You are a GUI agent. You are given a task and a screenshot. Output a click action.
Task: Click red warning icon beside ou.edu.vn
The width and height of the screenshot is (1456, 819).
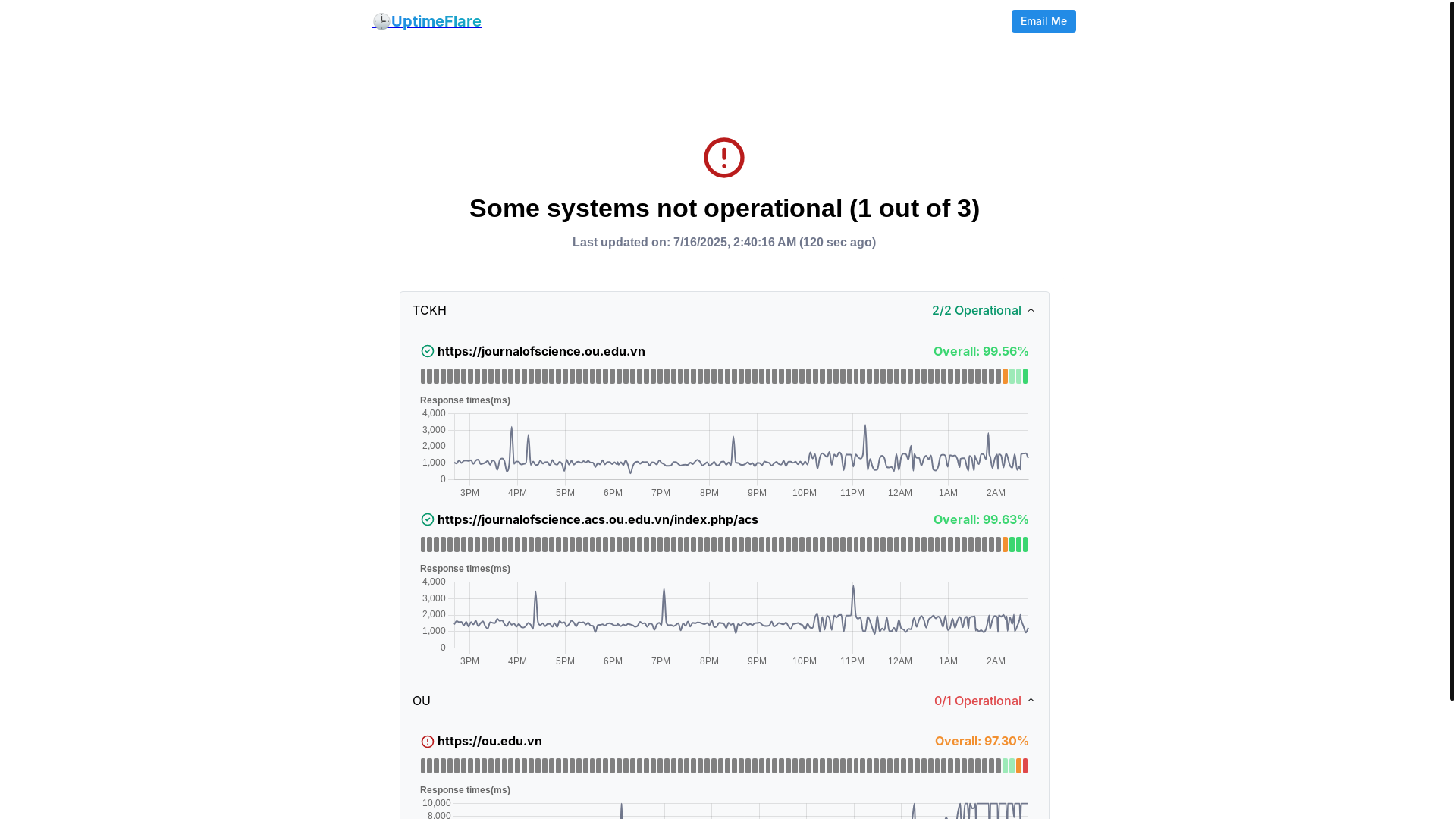[428, 742]
